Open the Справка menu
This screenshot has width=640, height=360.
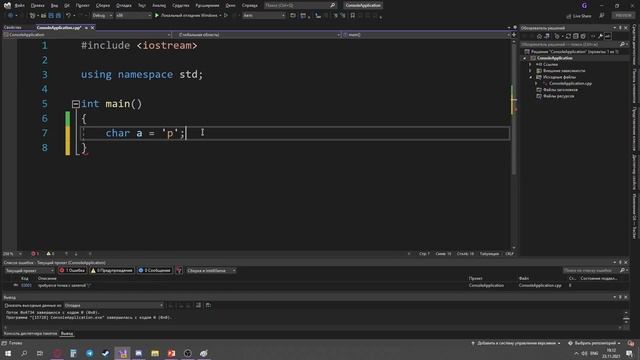(249, 6)
